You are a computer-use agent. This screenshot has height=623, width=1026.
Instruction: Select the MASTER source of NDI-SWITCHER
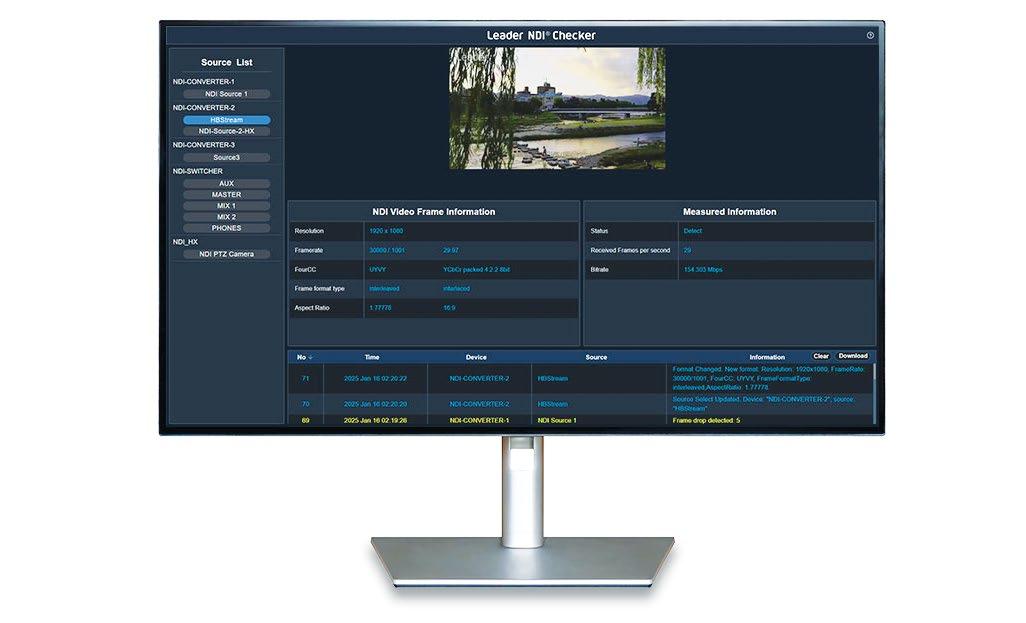(x=226, y=194)
